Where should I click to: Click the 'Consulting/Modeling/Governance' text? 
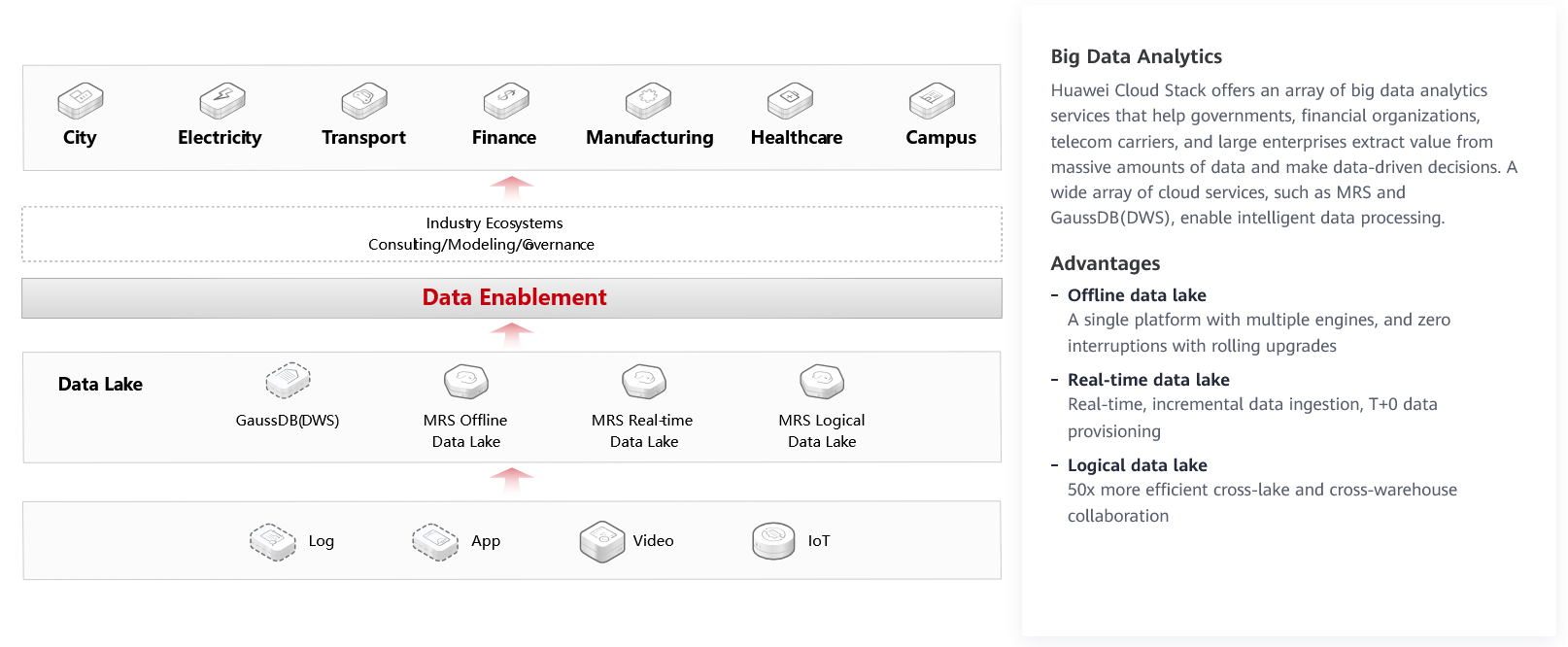(x=481, y=245)
